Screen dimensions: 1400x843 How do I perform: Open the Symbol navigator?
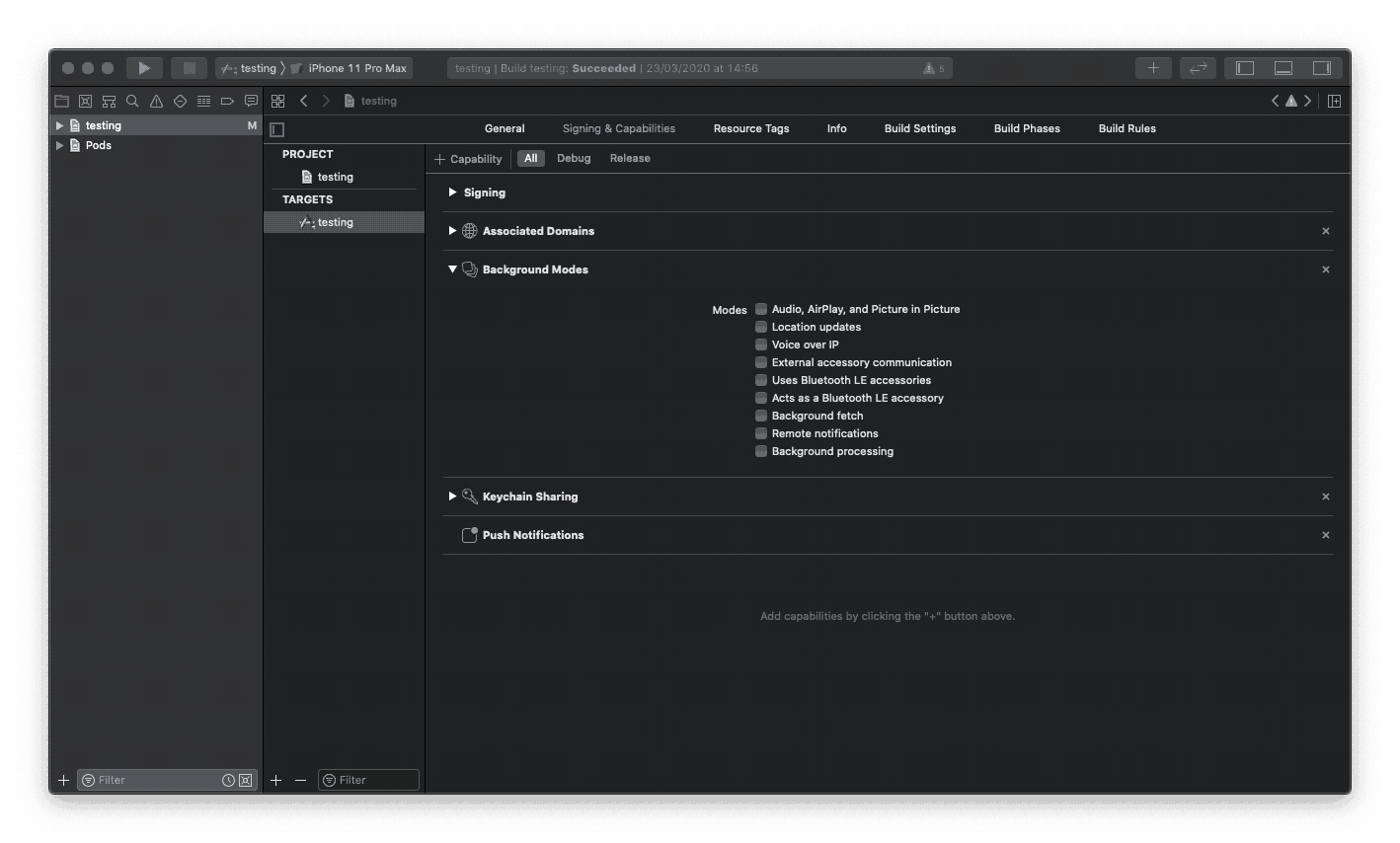(x=109, y=101)
